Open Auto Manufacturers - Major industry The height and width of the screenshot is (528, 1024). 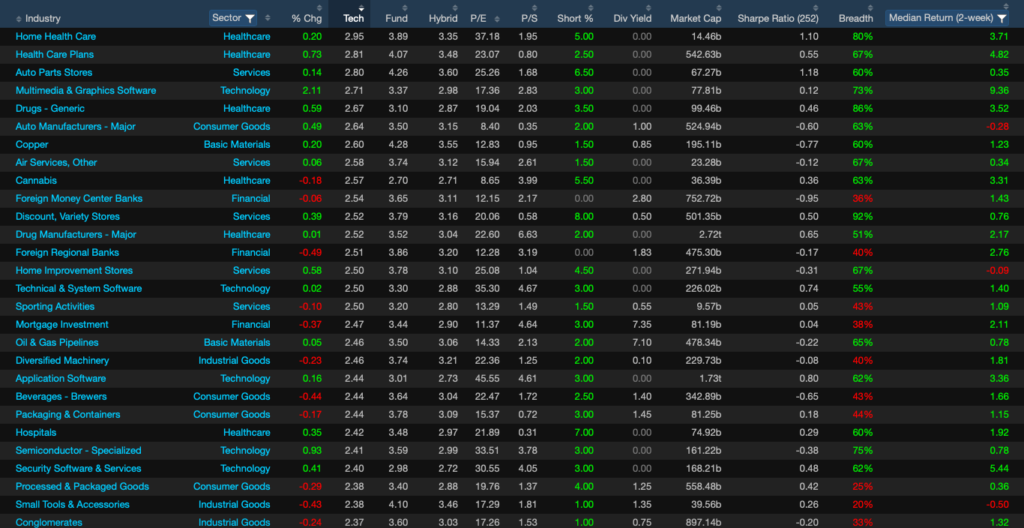coord(75,126)
